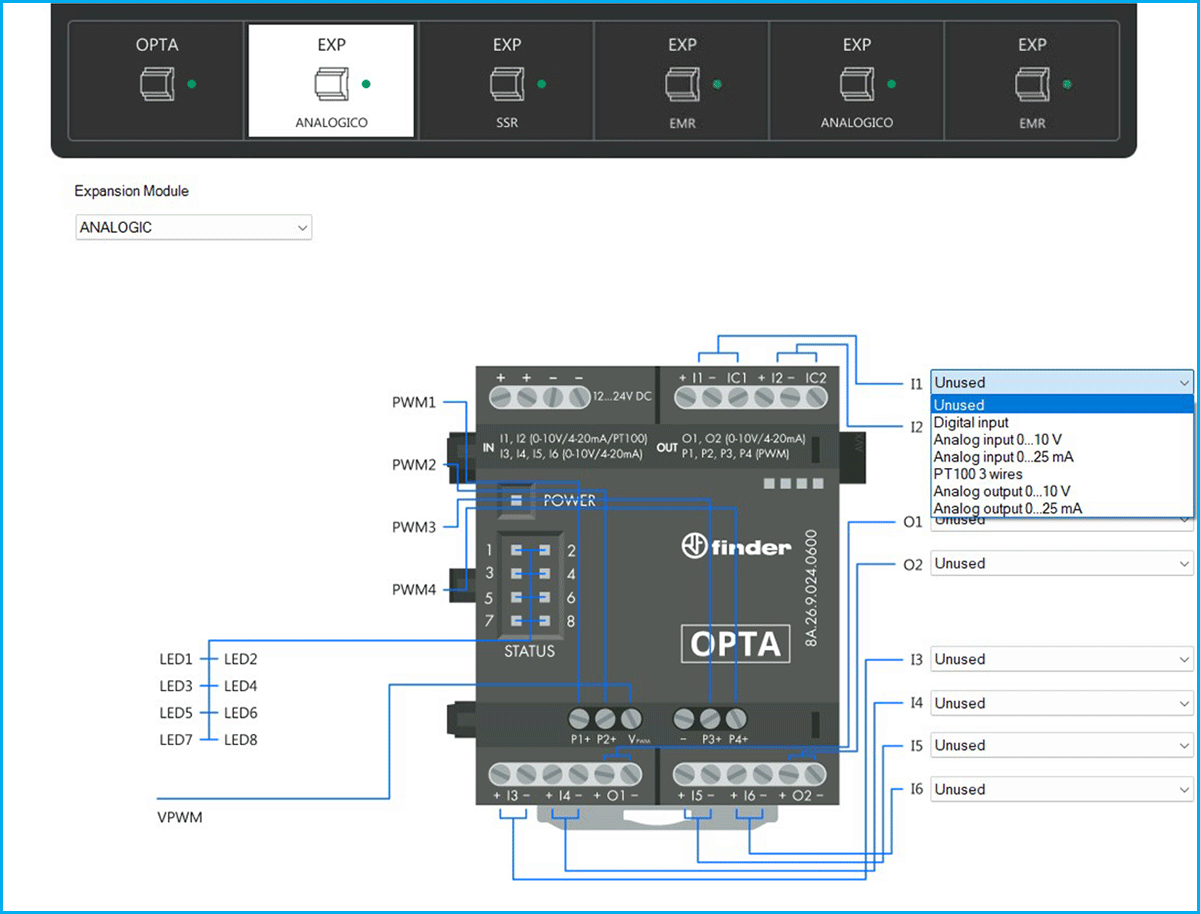Open the I5 mode dropdown

point(1061,745)
